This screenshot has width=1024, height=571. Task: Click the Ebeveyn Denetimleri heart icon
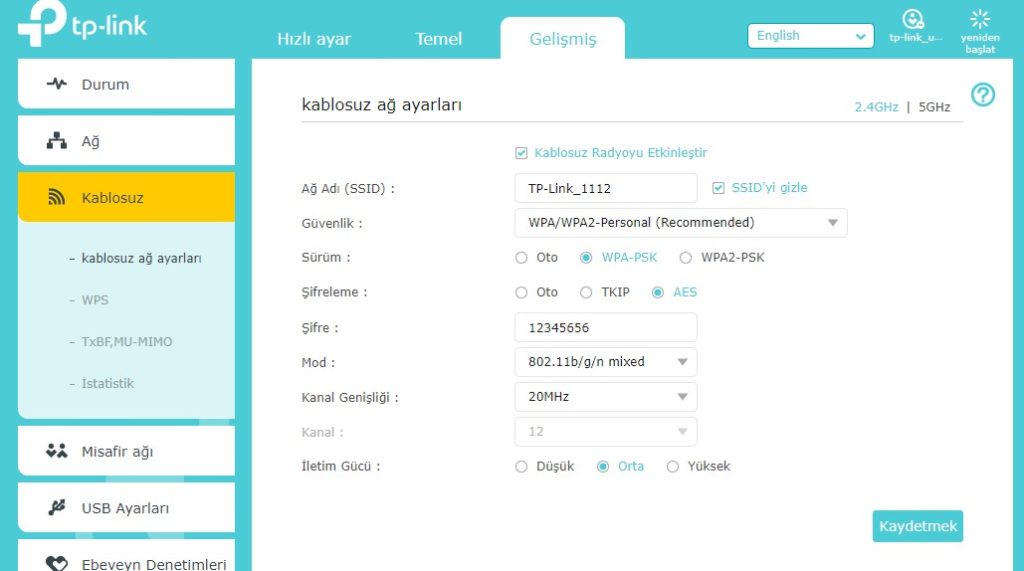57,563
